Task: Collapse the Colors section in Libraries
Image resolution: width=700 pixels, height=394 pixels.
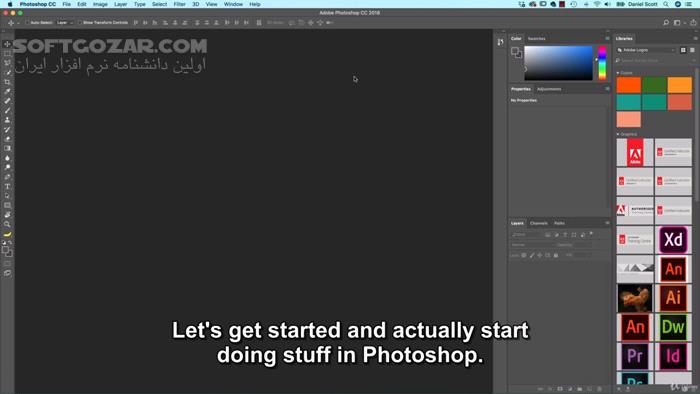Action: tap(618, 72)
